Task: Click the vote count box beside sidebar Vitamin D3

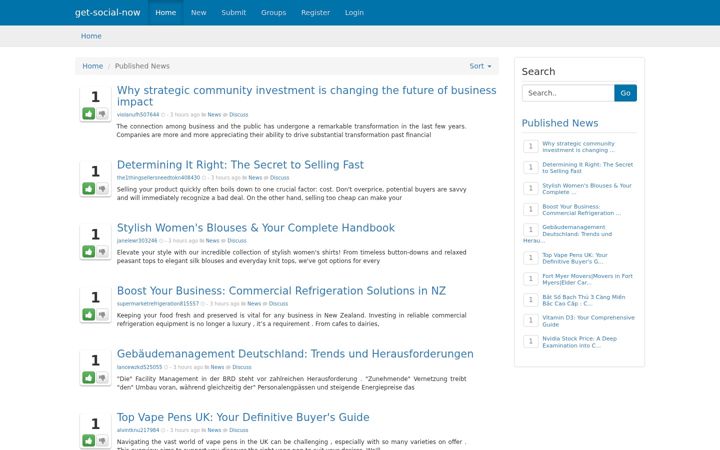Action: pos(531,320)
